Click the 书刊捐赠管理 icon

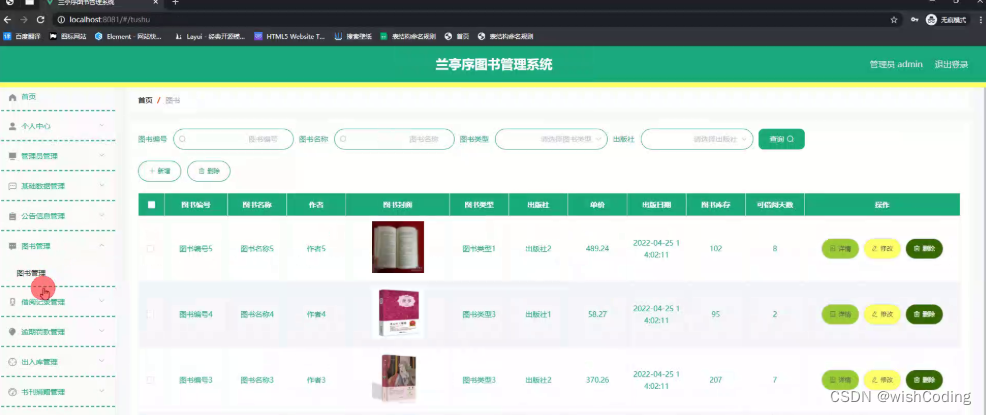click(x=13, y=392)
